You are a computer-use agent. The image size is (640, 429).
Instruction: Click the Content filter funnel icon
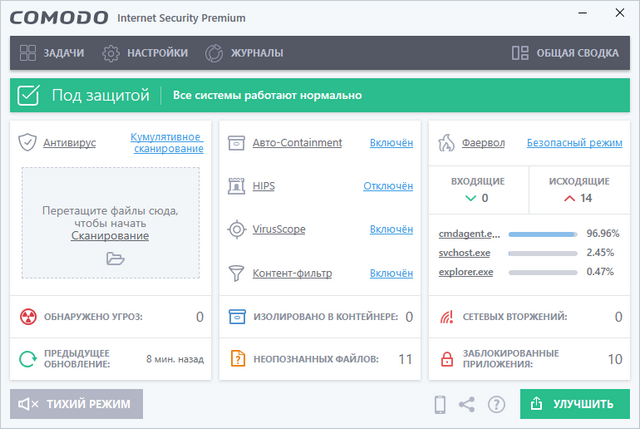pyautogui.click(x=237, y=273)
